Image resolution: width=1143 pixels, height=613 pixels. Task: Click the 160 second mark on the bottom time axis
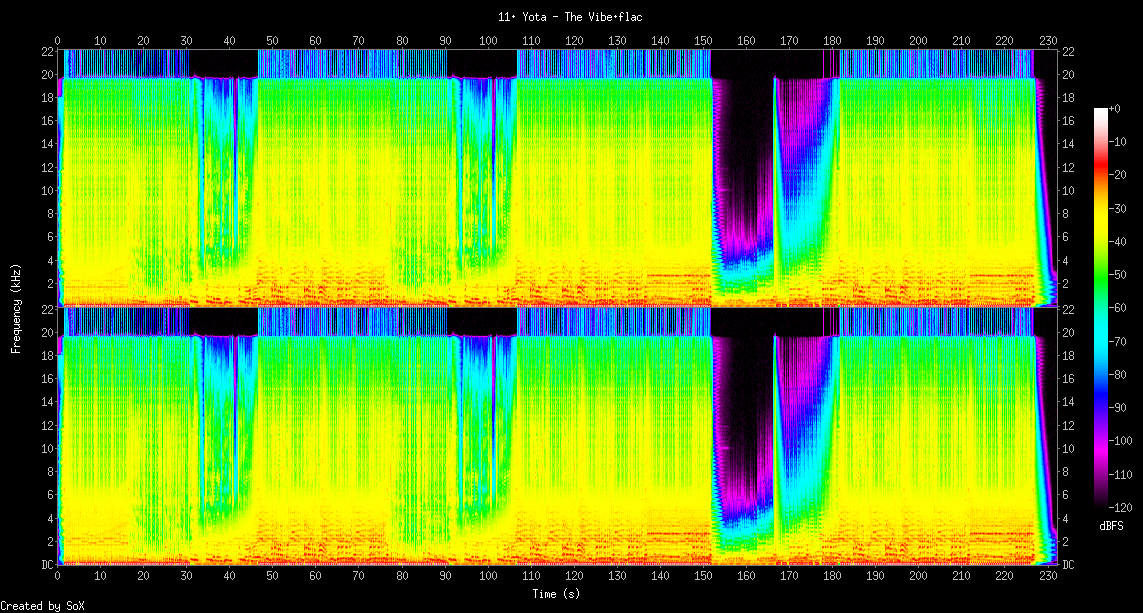pyautogui.click(x=746, y=577)
